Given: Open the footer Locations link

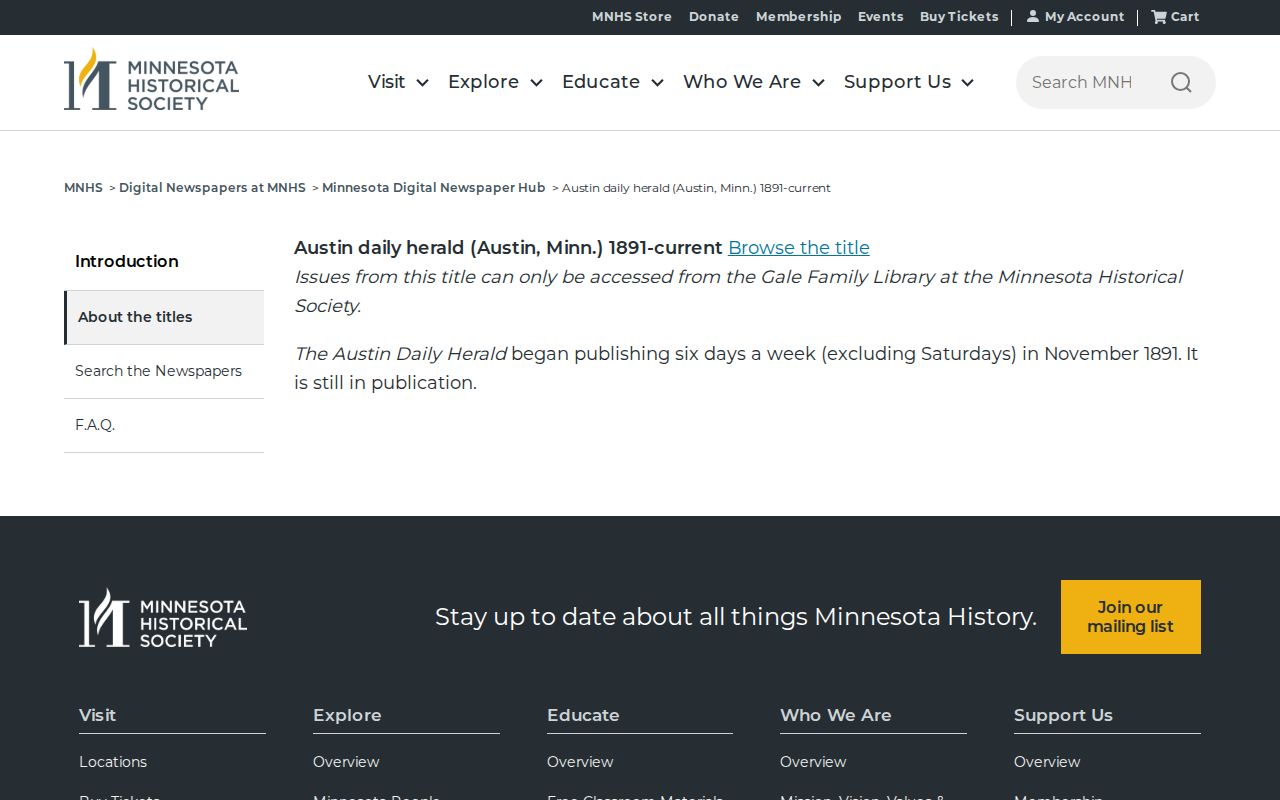Looking at the screenshot, I should 113,762.
